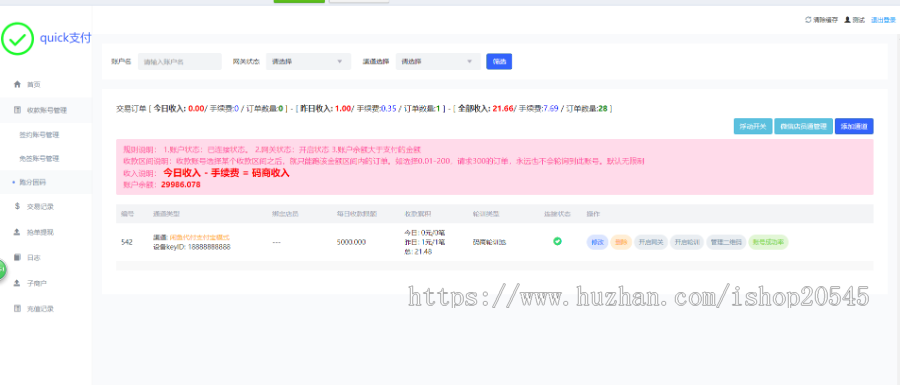Click the 每日收款限额 column header
Viewport: 900px width, 385px height.
pyautogui.click(x=357, y=214)
